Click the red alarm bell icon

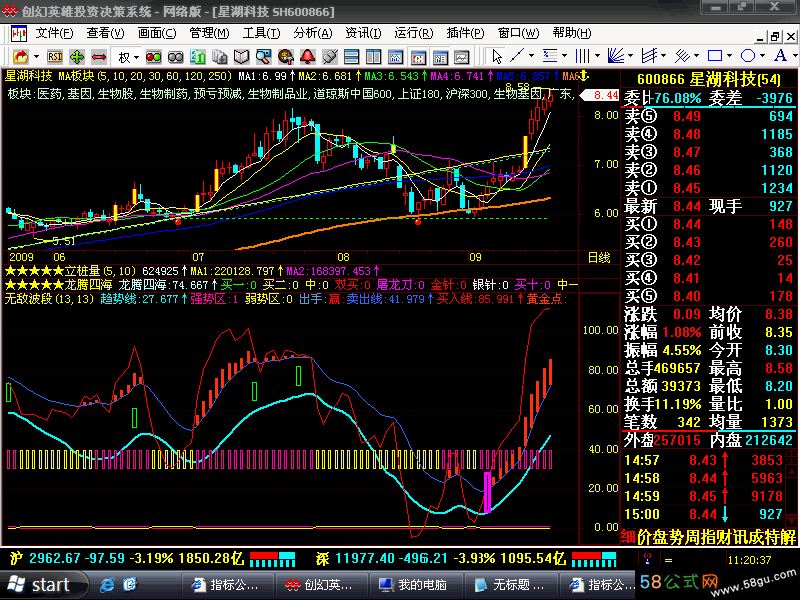[308, 56]
